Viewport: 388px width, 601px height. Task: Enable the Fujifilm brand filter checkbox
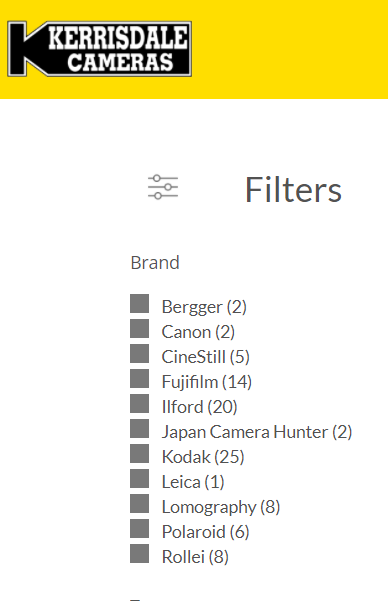(140, 379)
